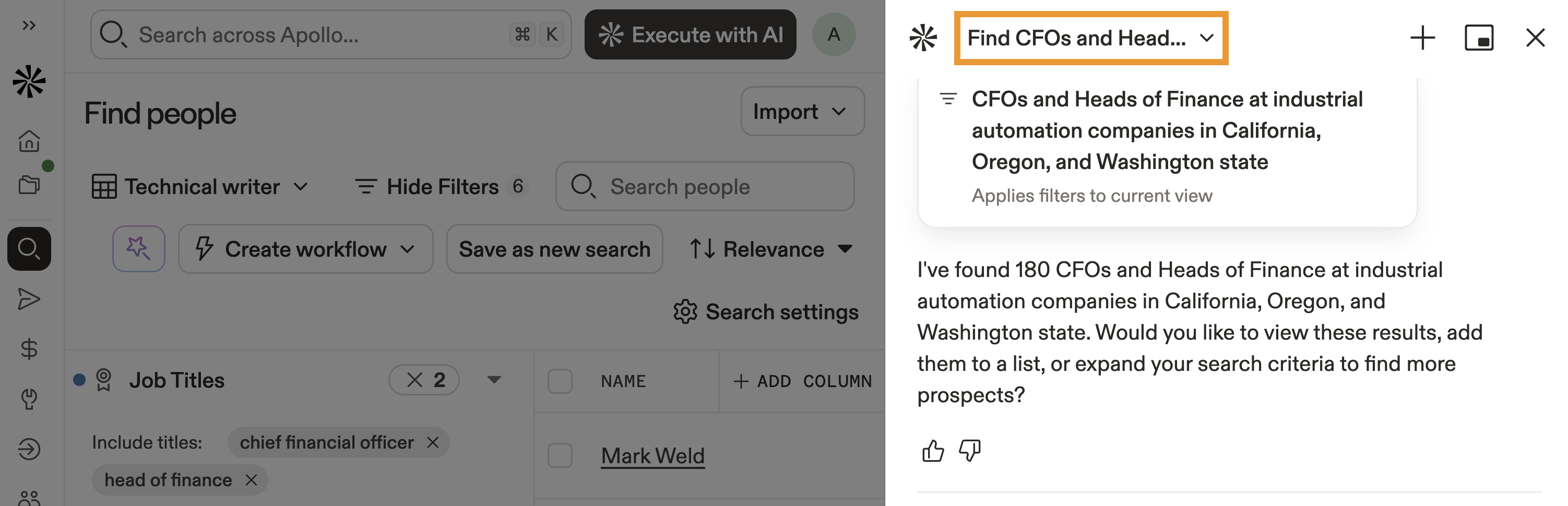Viewport: 1568px width, 506px height.
Task: Remove the chief financial officer title chip
Action: tap(433, 442)
